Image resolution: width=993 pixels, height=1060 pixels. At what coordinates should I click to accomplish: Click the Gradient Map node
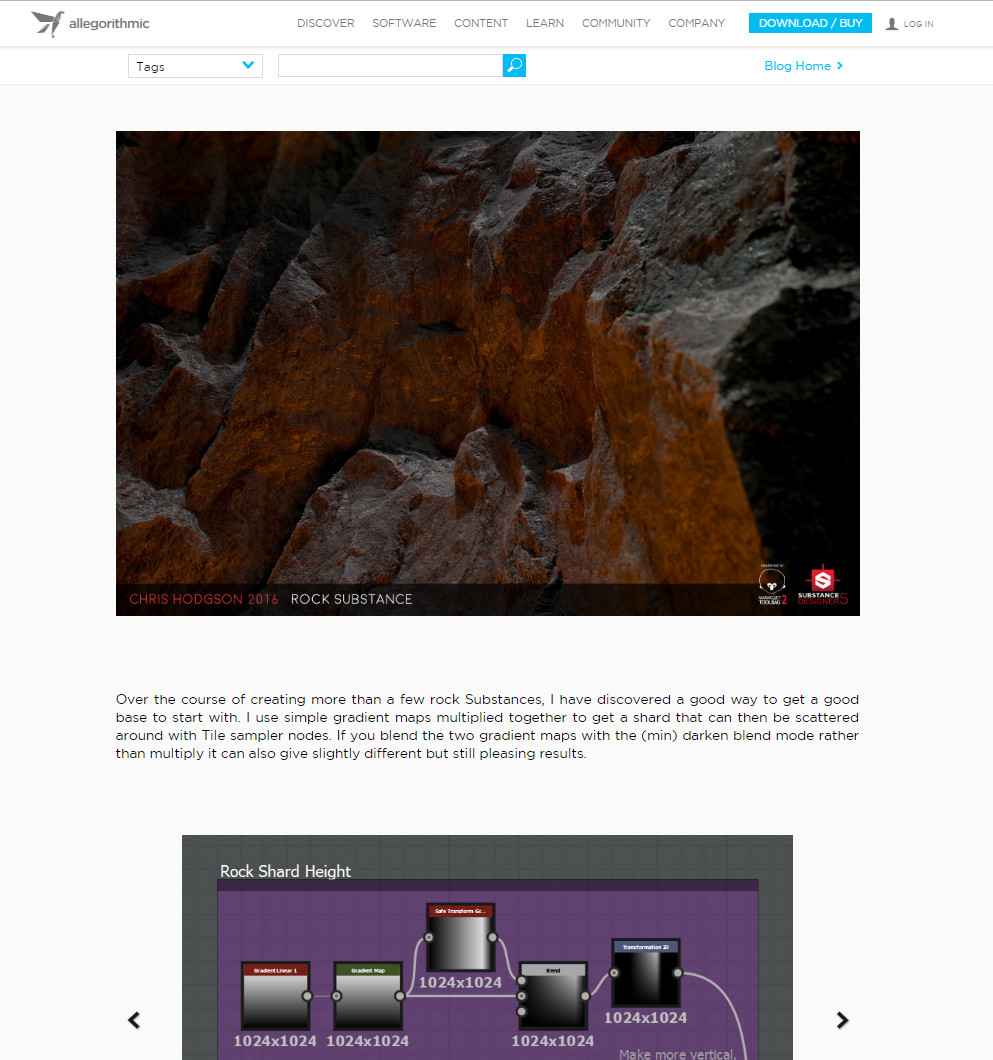click(x=368, y=996)
